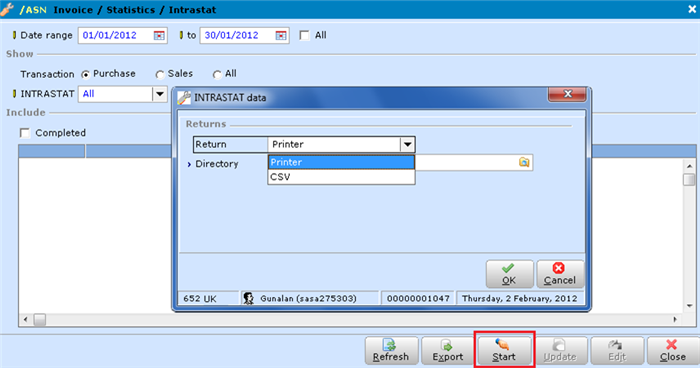The width and height of the screenshot is (700, 368).
Task: Open the Return dropdown arrow
Action: (408, 144)
